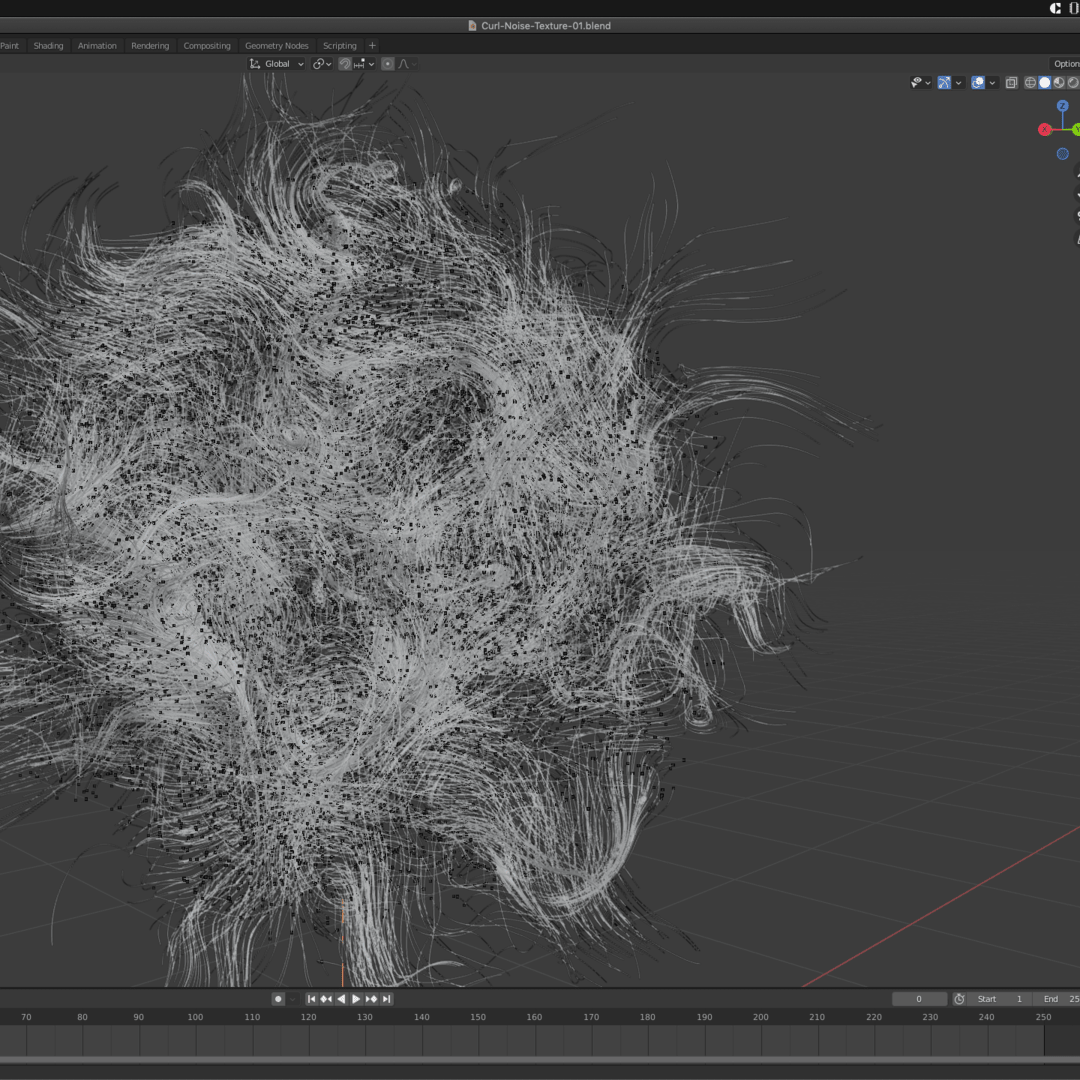The image size is (1080, 1080).
Task: Expand the pivot point dropdown
Action: click(321, 64)
